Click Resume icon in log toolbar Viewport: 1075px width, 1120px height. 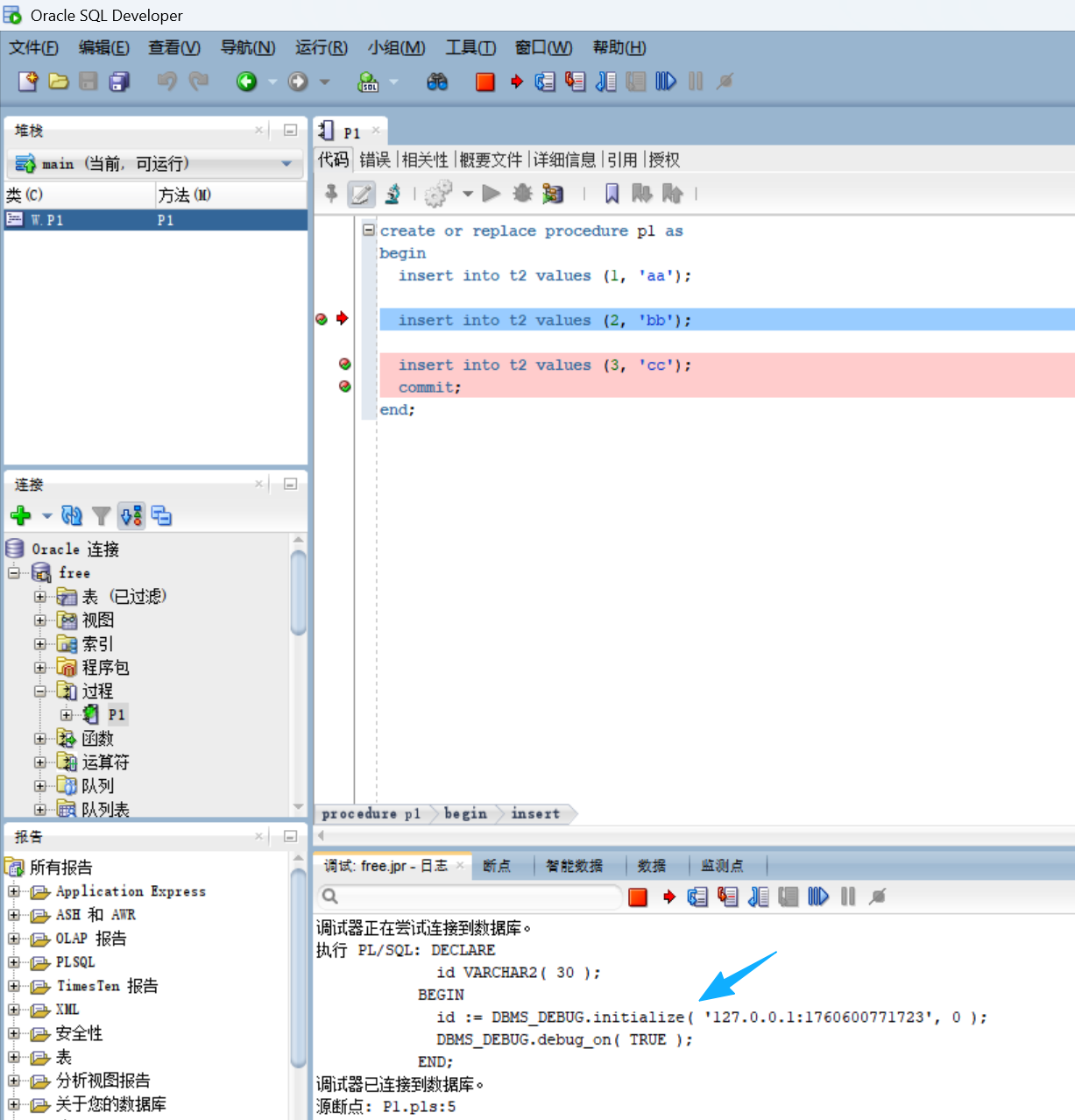point(818,897)
